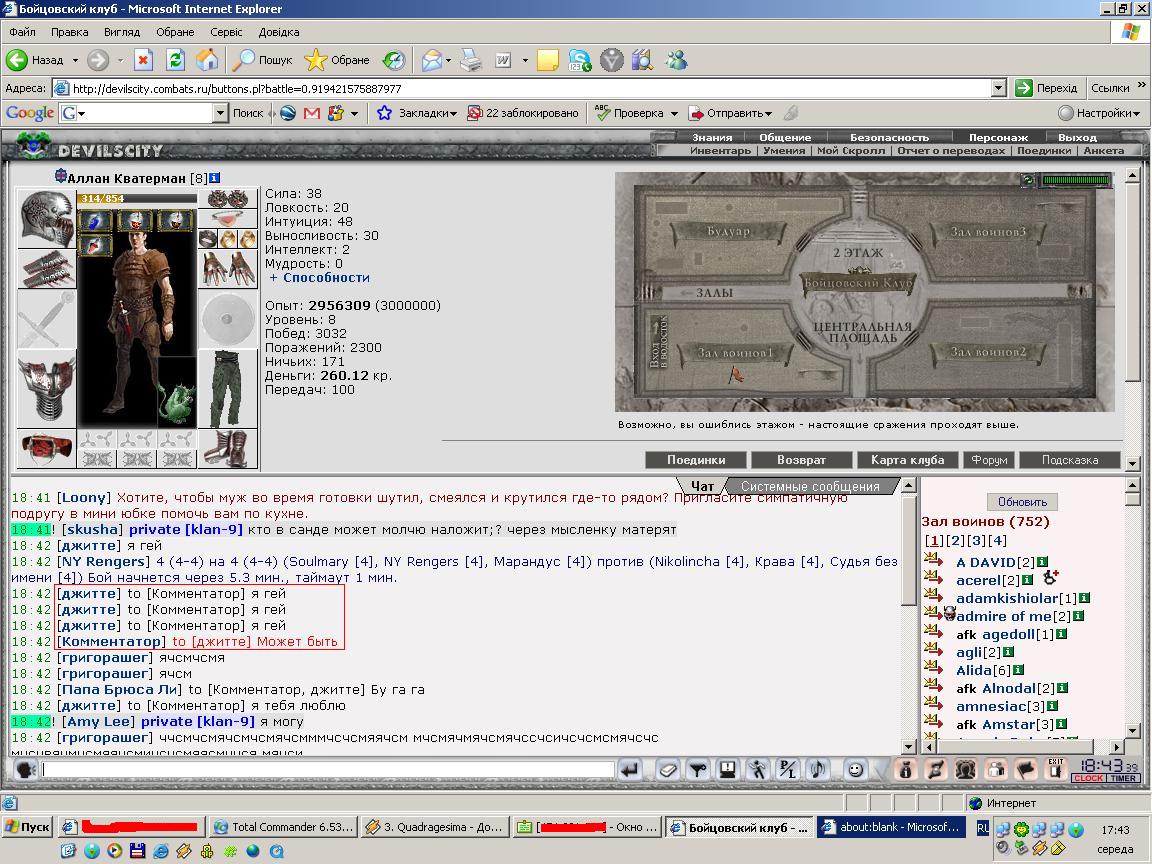Screen dimensions: 1152x864
Task: Click the EXIT door icon
Action: click(1055, 769)
